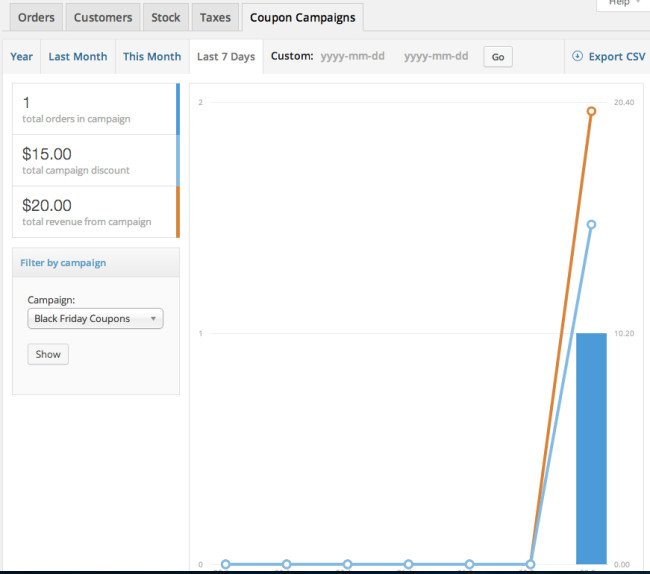Switch to the Customers tab
The height and width of the screenshot is (574, 650).
(x=103, y=18)
